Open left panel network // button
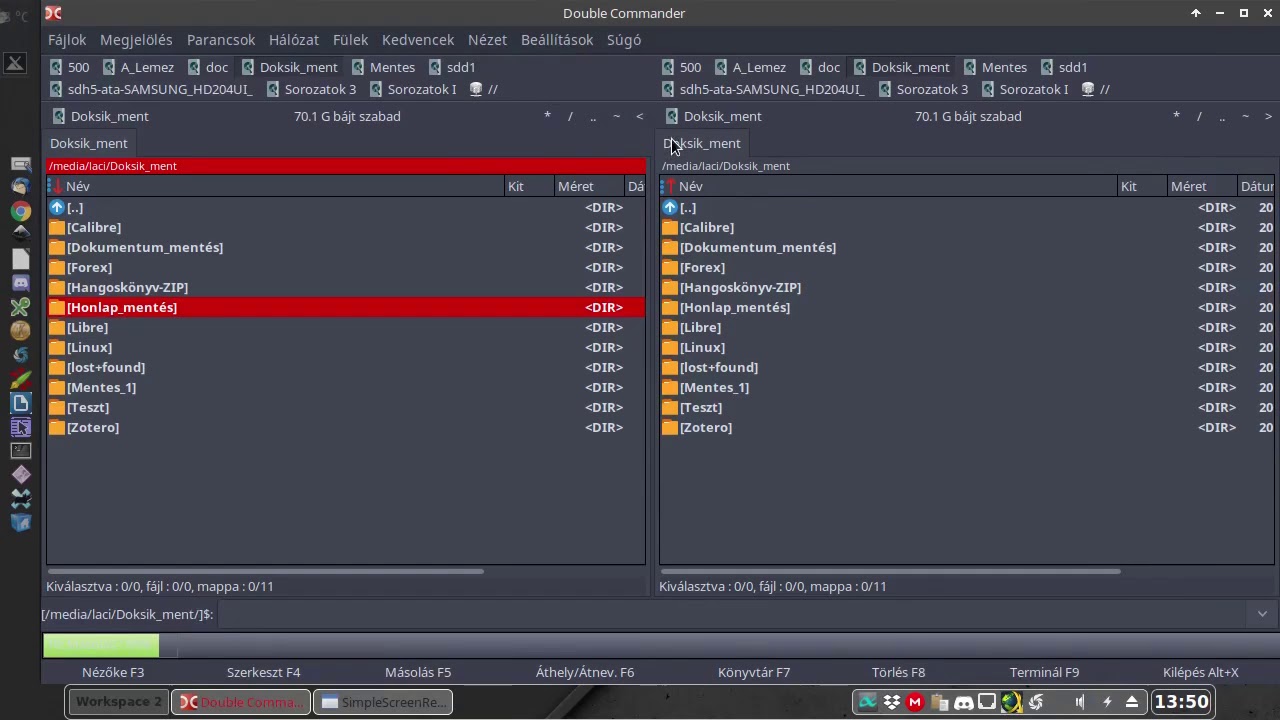Screen dimensions: 1280x720 484,89
